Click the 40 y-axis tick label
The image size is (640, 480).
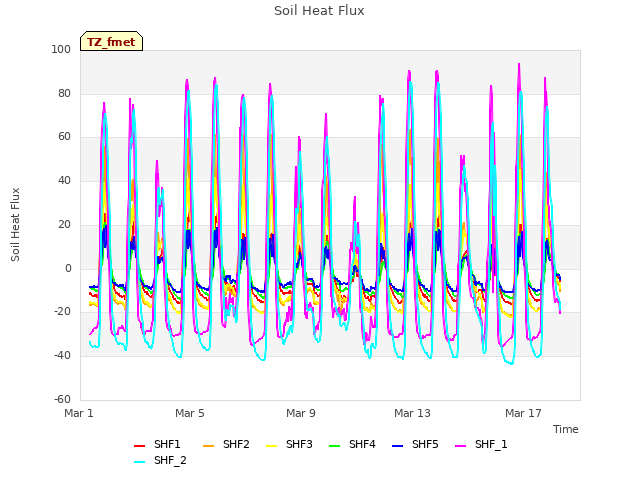[x=64, y=180]
